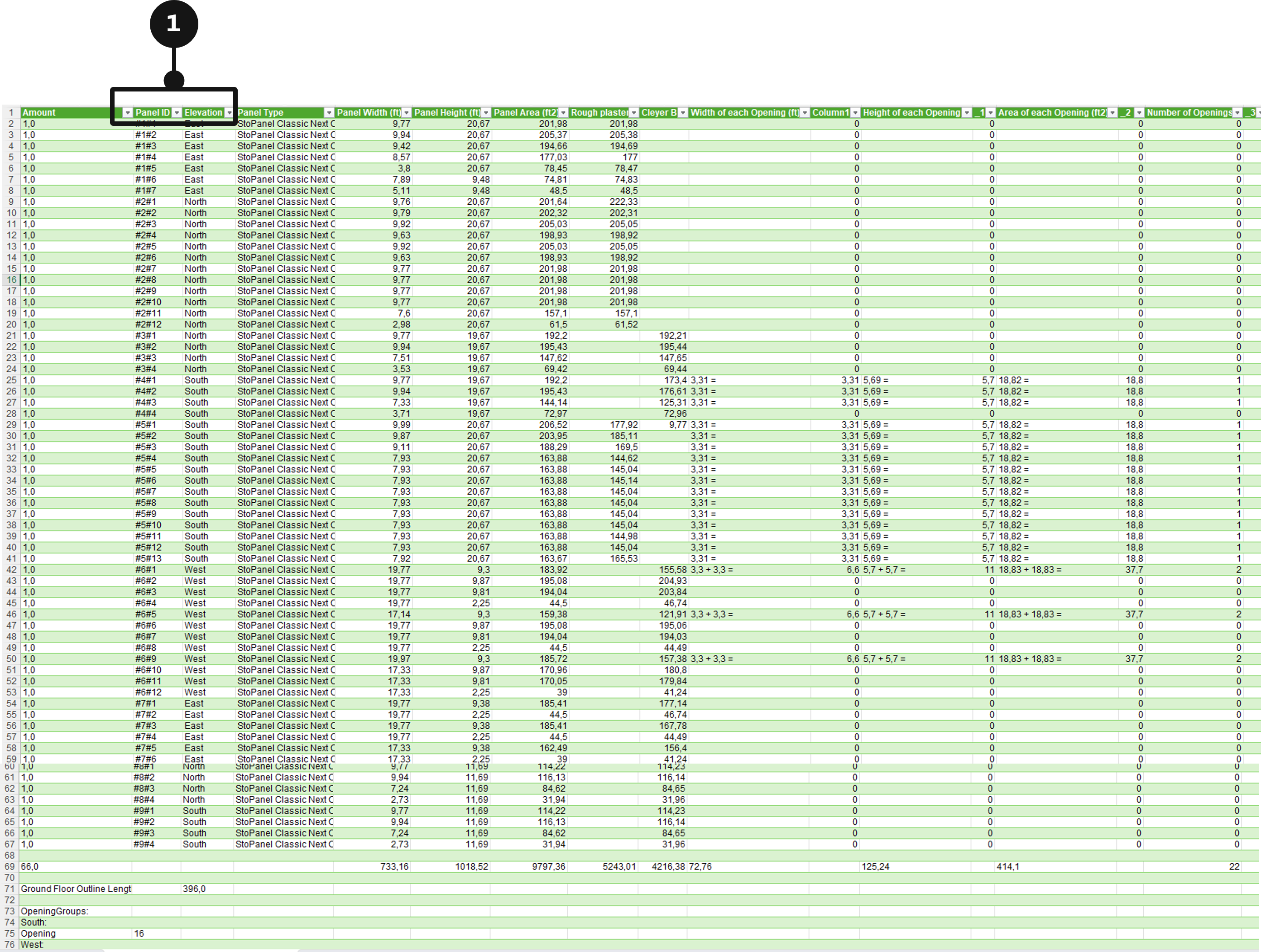Open the Panel Area (ft2) filter dropdown
Image resolution: width=1261 pixels, height=952 pixels.
pos(563,113)
